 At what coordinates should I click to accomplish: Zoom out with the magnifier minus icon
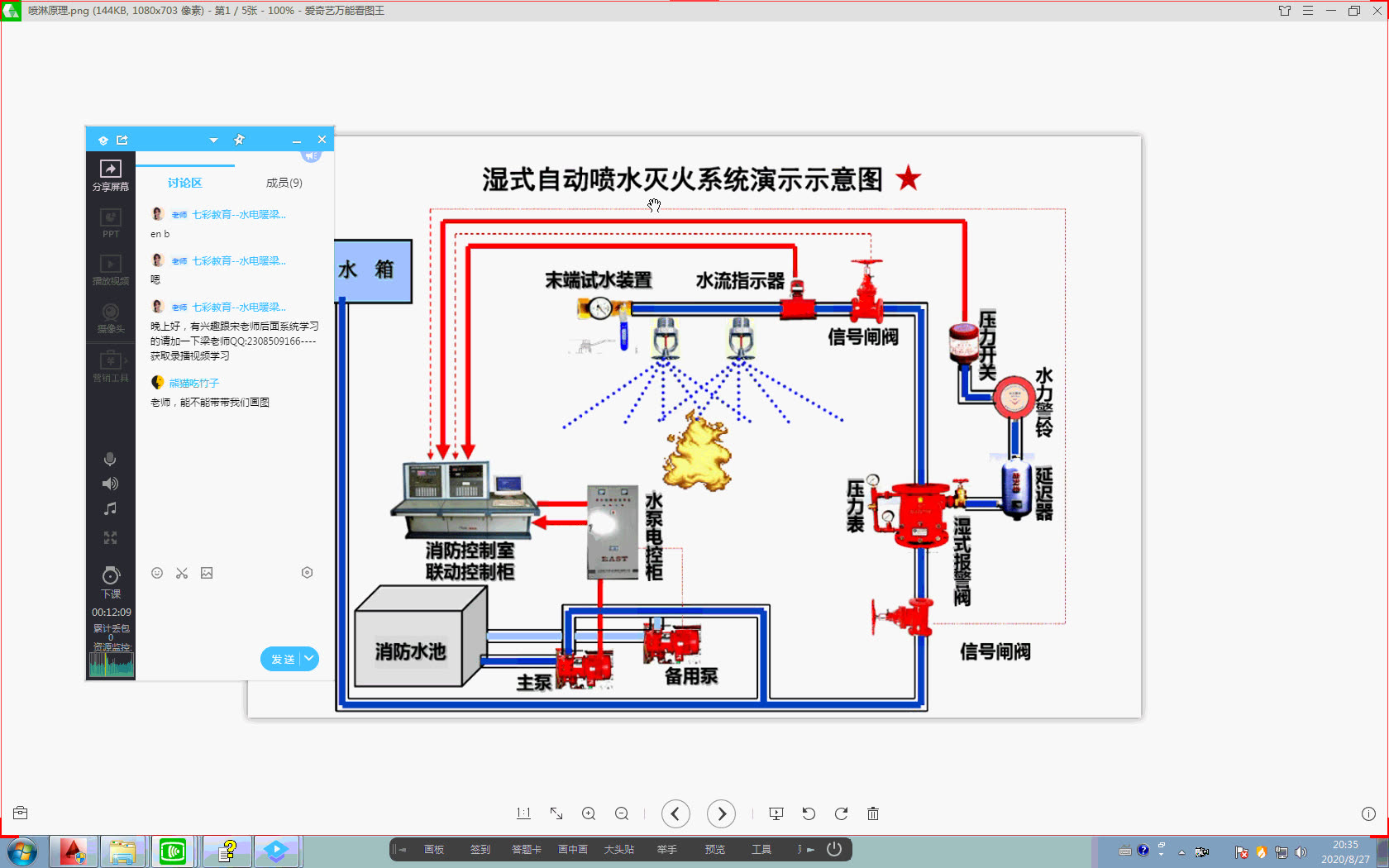point(622,813)
